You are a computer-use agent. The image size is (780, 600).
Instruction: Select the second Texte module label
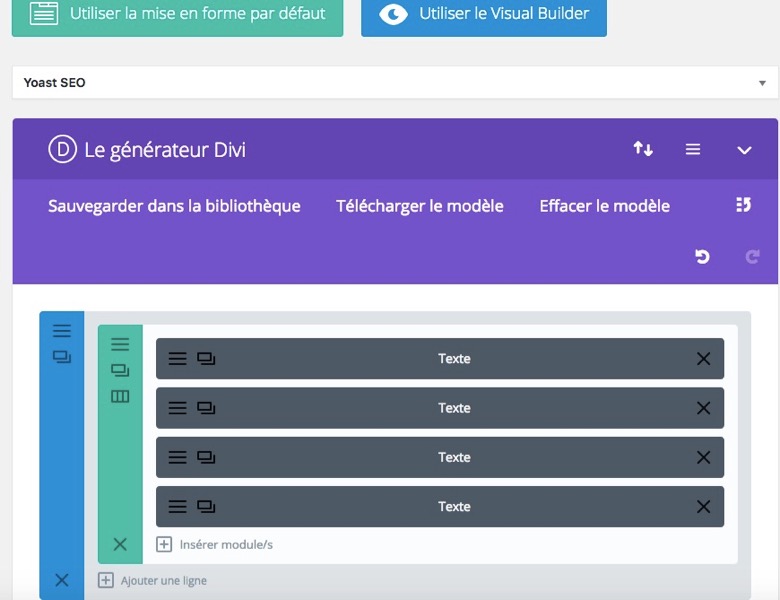click(x=454, y=408)
